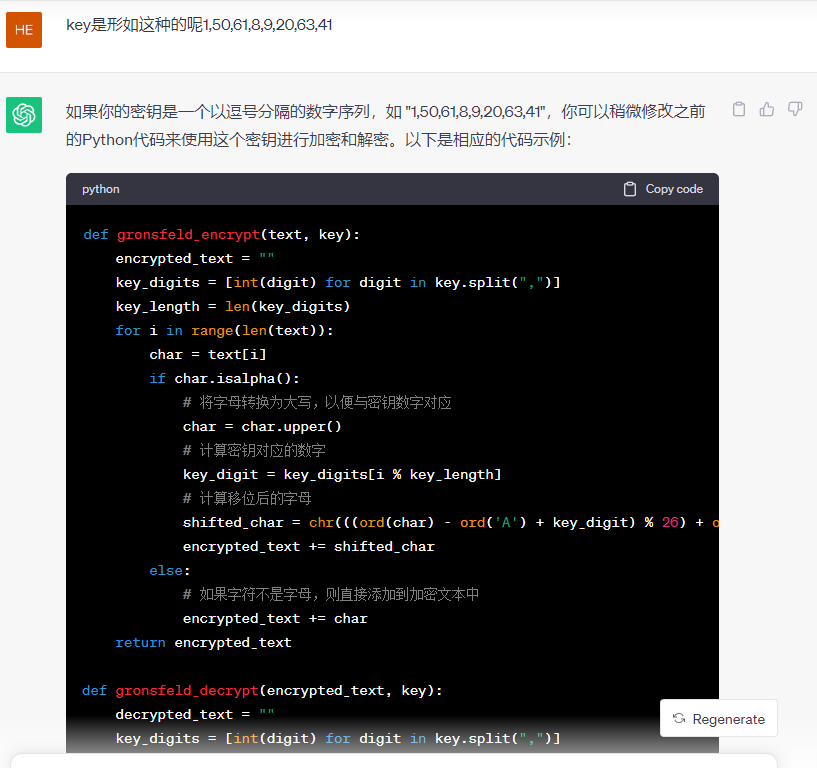Click the user message containing key numbers
Viewport: 817px width, 768px height.
click(199, 25)
